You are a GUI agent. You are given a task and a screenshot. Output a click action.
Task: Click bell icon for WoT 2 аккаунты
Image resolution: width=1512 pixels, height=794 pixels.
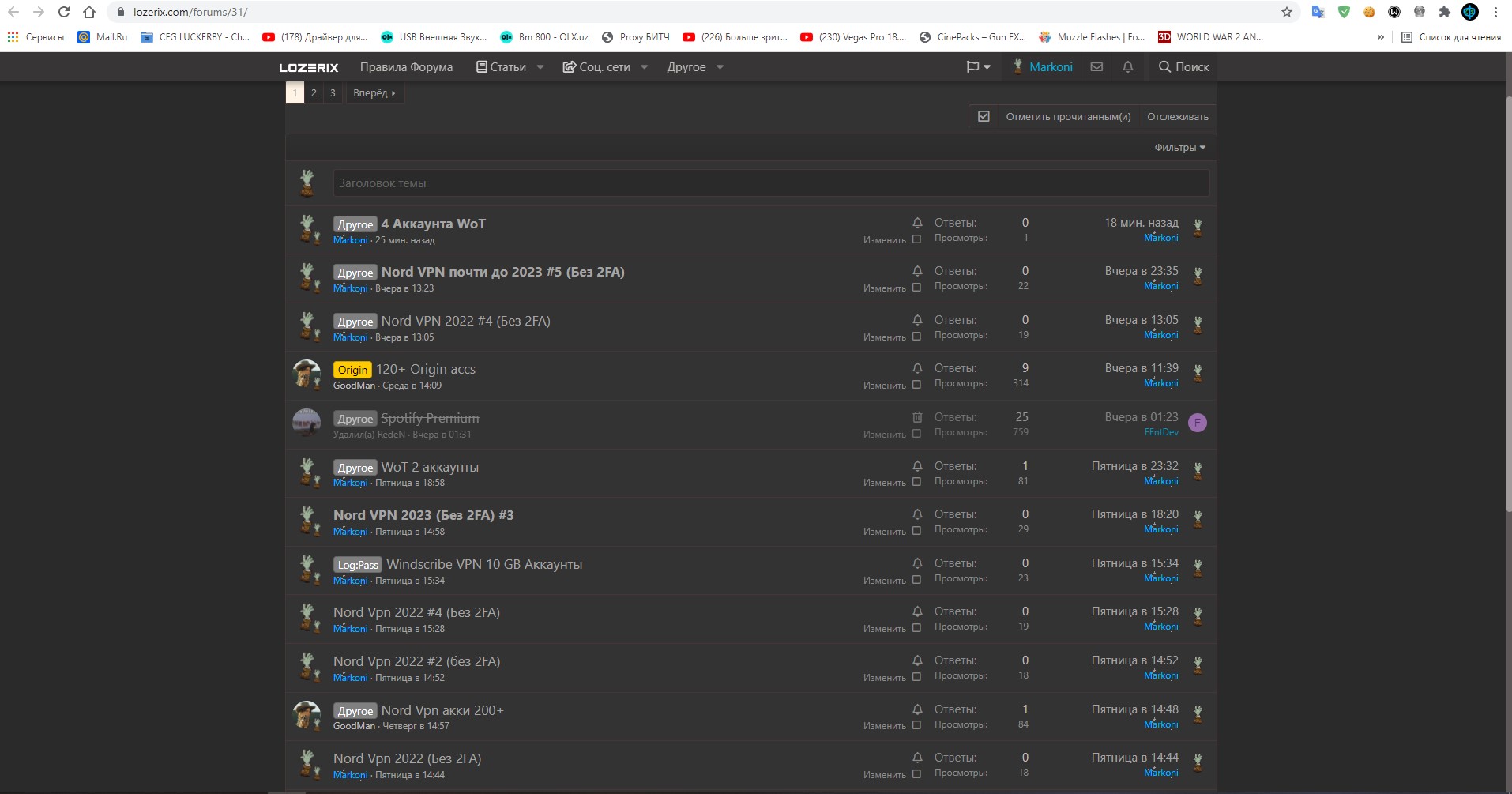[917, 466]
